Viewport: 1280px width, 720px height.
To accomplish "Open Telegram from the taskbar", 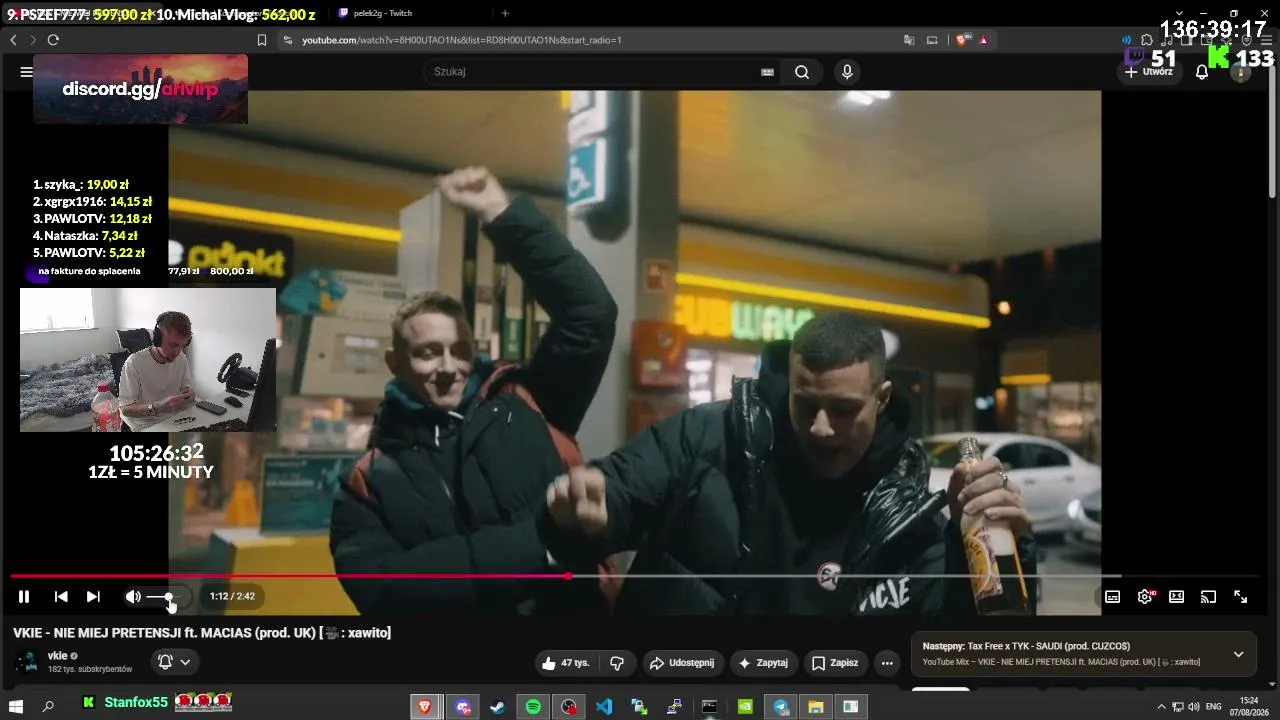I will click(781, 706).
